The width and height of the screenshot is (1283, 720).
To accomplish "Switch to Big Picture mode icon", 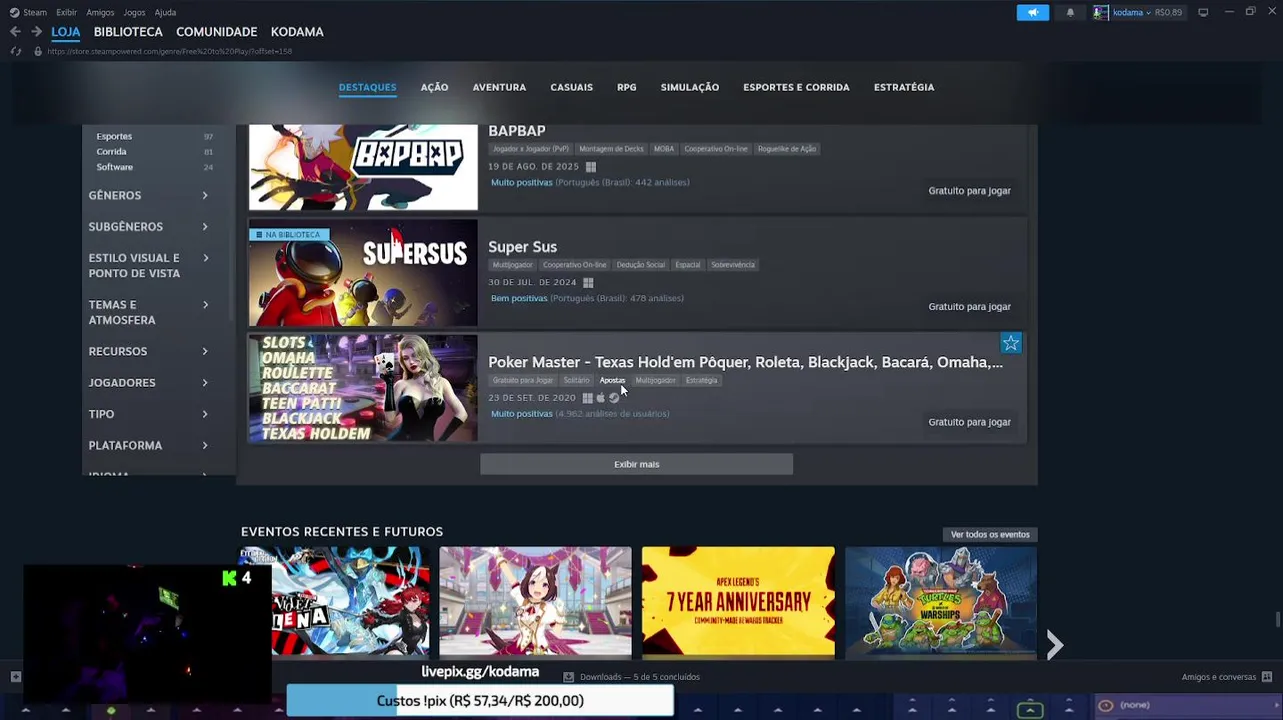I will [1203, 12].
